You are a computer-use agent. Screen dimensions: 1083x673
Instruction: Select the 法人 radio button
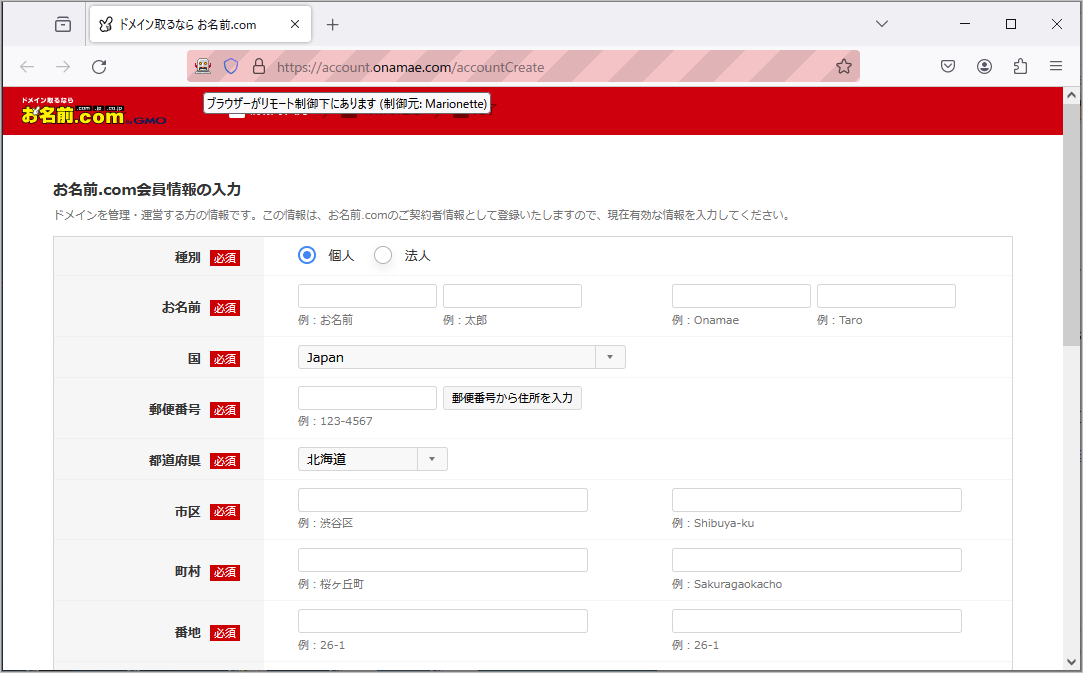coord(383,255)
